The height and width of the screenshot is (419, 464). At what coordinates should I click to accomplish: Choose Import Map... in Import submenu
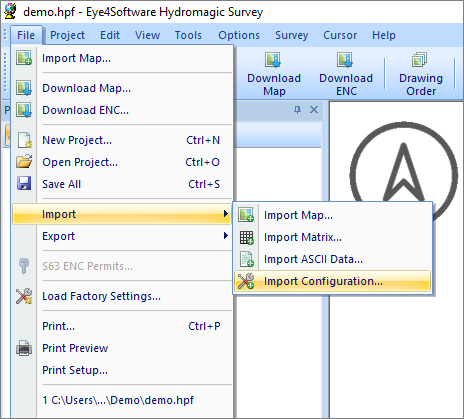click(x=332, y=215)
